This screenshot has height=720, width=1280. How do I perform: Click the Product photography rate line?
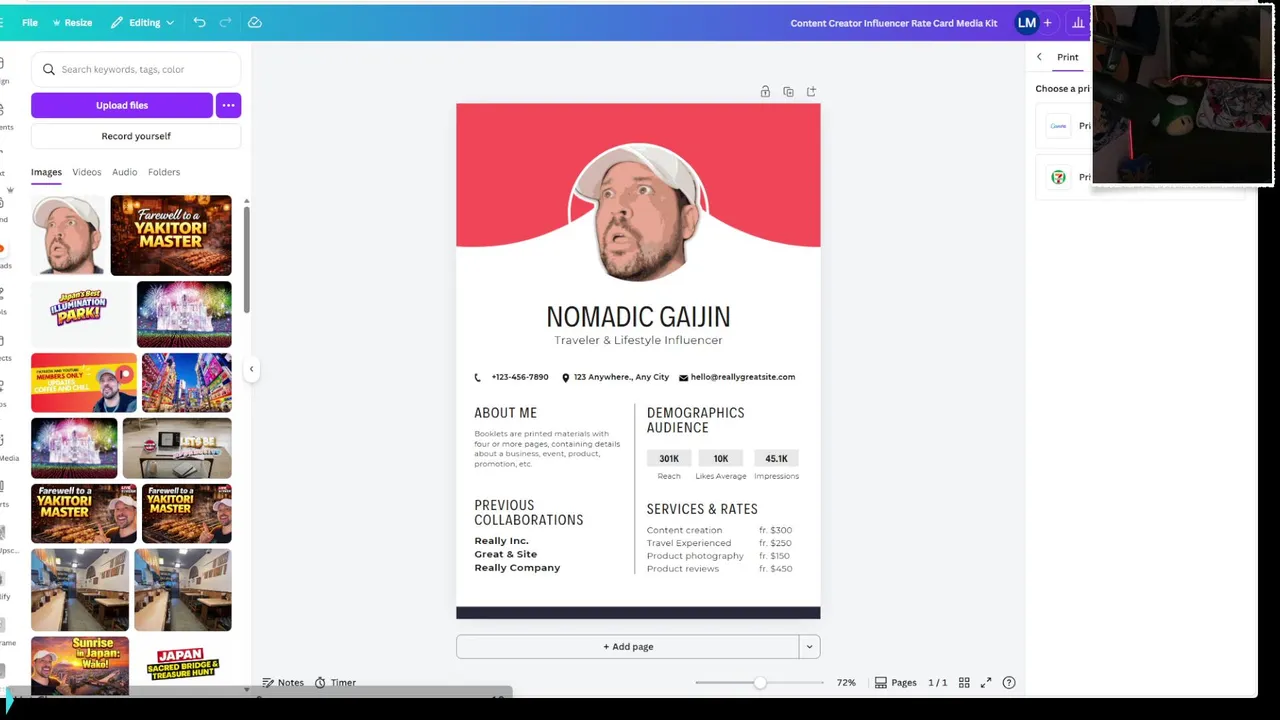click(x=719, y=556)
